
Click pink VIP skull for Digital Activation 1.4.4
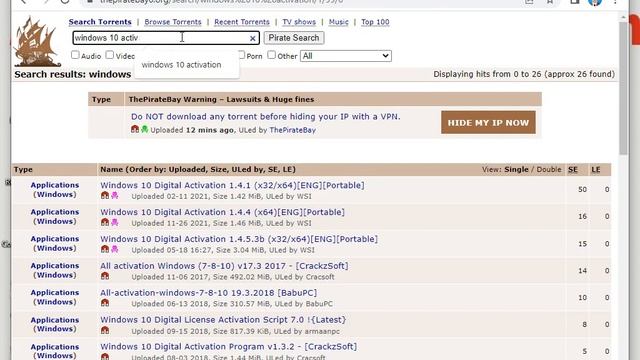click(115, 222)
